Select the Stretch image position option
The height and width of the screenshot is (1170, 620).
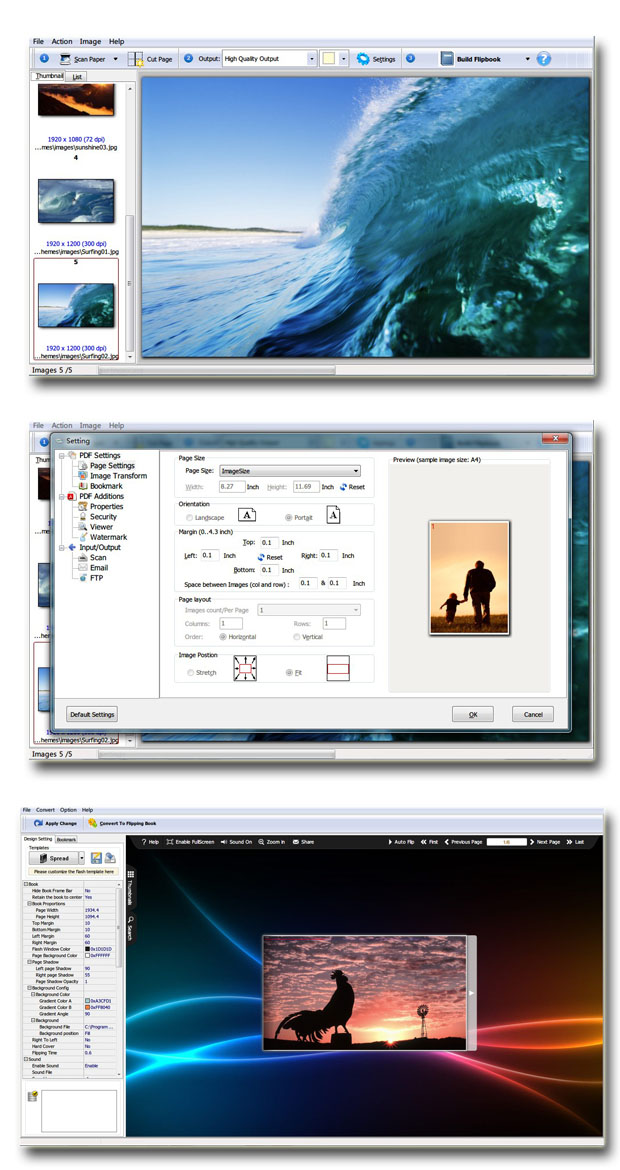click(191, 673)
